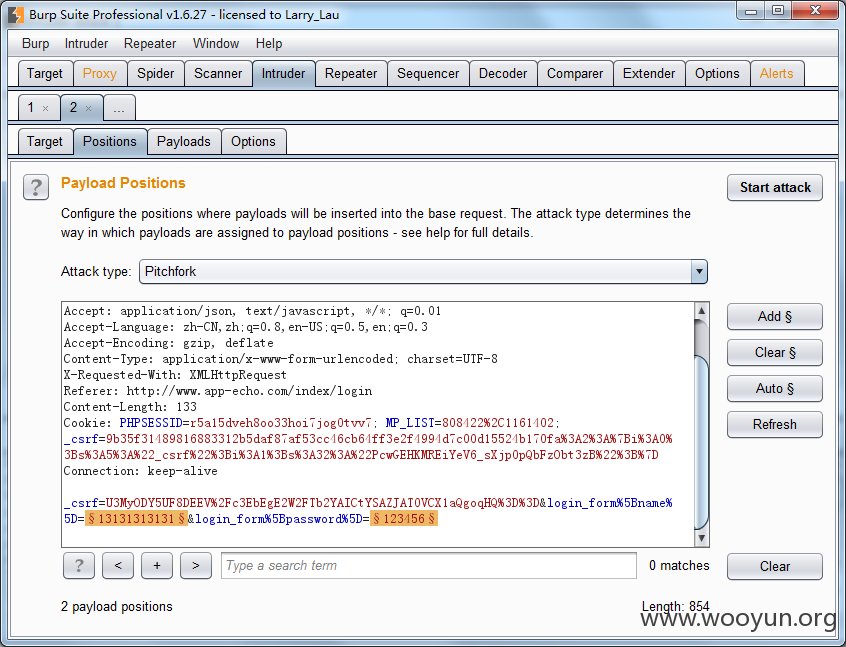
Task: Switch to the Decoder tab
Action: [x=503, y=73]
